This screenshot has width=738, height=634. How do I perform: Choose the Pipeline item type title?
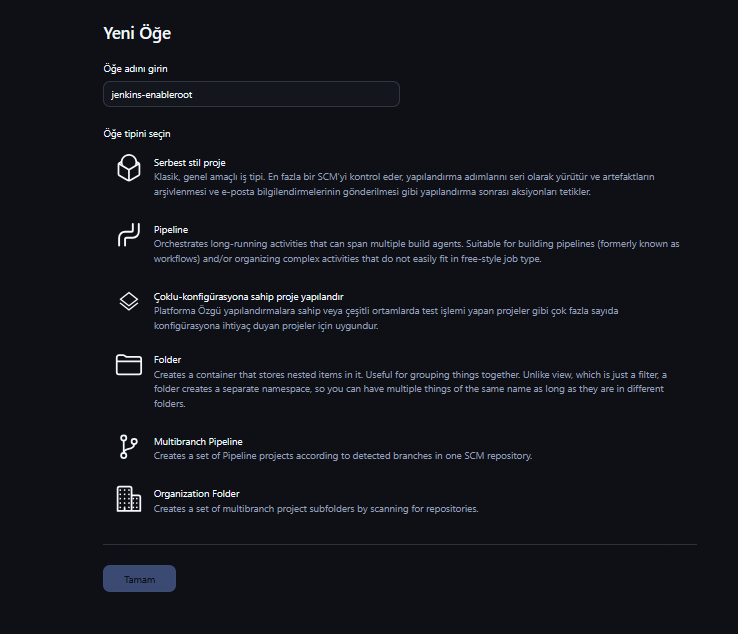click(170, 230)
